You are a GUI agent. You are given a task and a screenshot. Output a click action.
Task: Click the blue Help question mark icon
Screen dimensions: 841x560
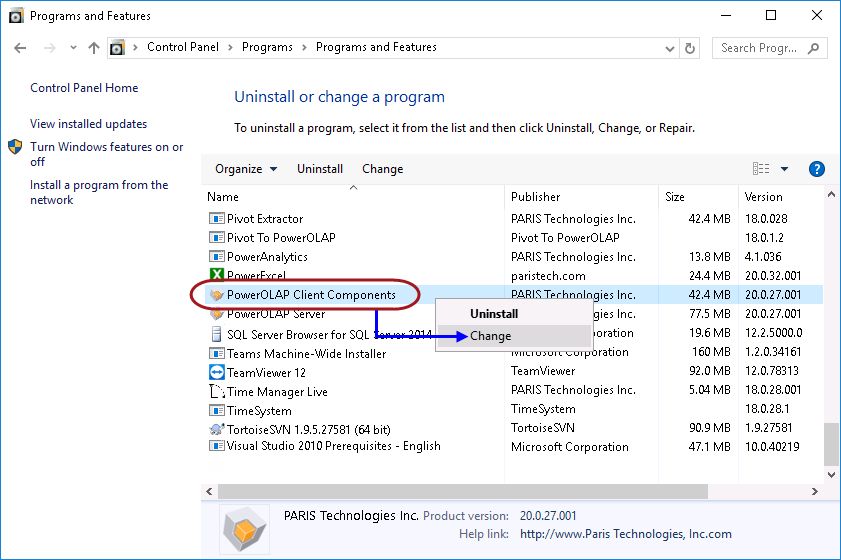click(816, 169)
